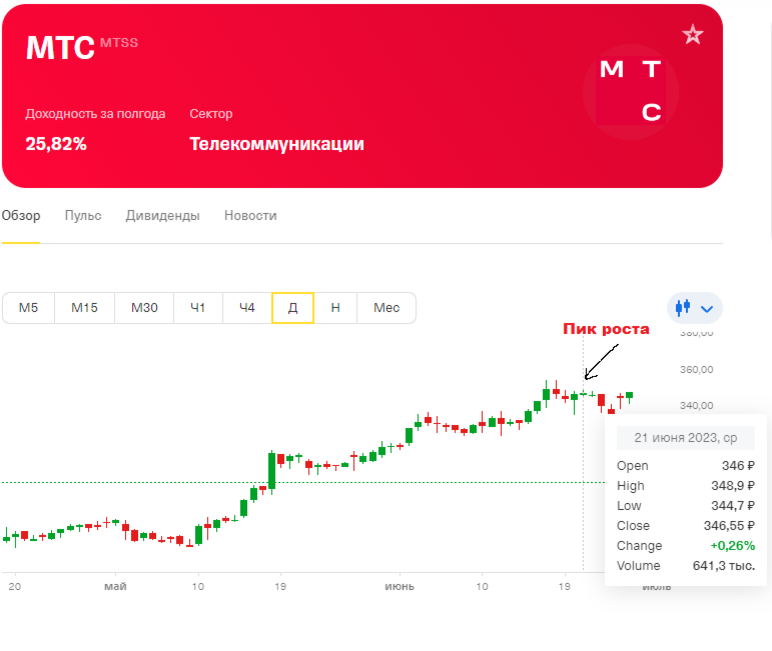The width and height of the screenshot is (772, 651).
Task: Switch to the Пульс tab
Action: coord(83,216)
